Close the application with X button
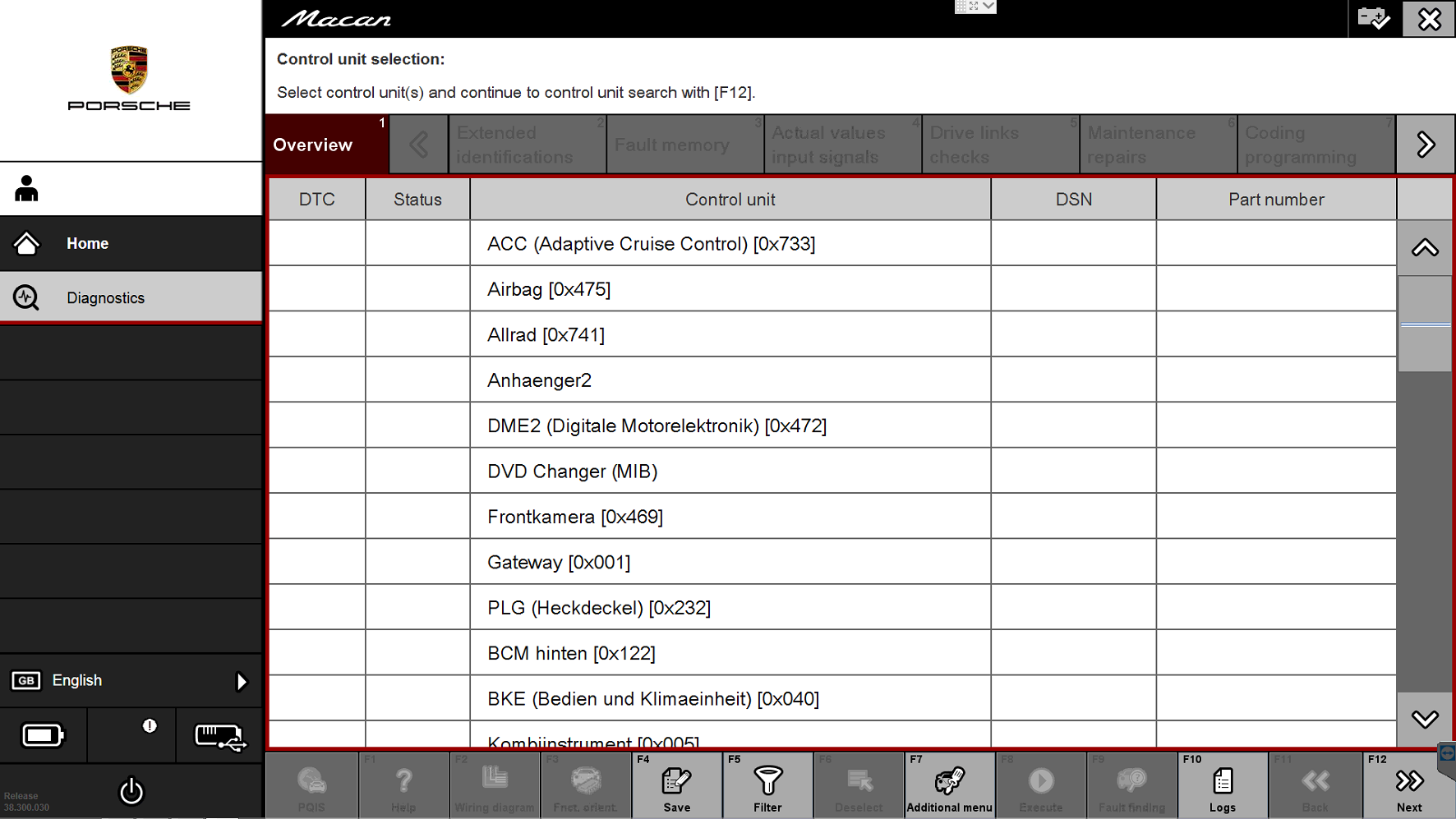The width and height of the screenshot is (1456, 819). coord(1429,18)
